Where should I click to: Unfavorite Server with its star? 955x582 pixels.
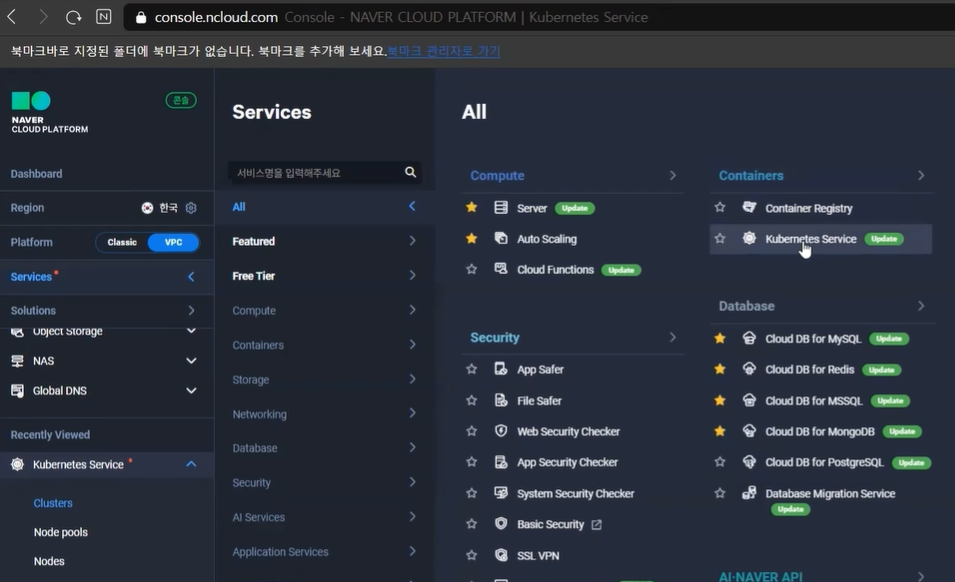(471, 208)
